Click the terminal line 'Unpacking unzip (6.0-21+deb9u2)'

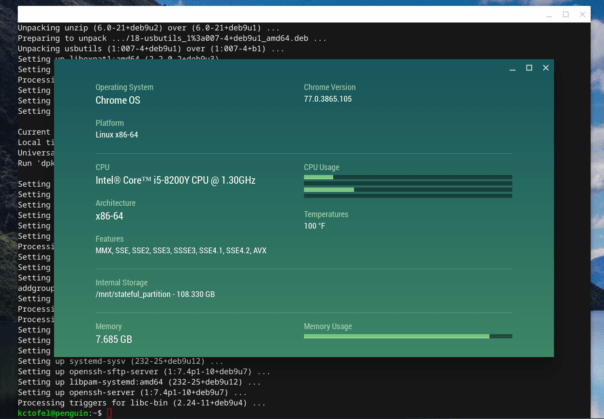[149, 28]
